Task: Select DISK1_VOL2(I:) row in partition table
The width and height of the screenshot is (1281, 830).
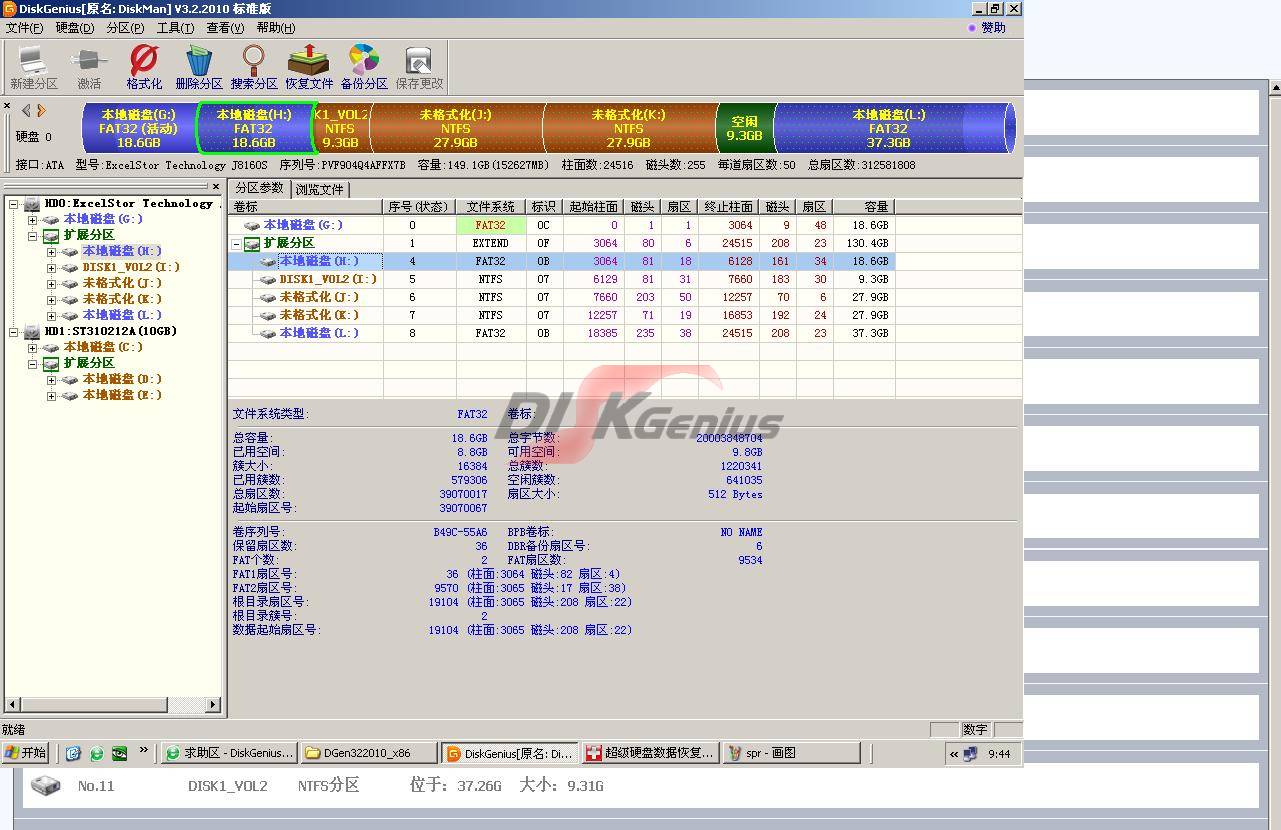Action: tap(560, 279)
